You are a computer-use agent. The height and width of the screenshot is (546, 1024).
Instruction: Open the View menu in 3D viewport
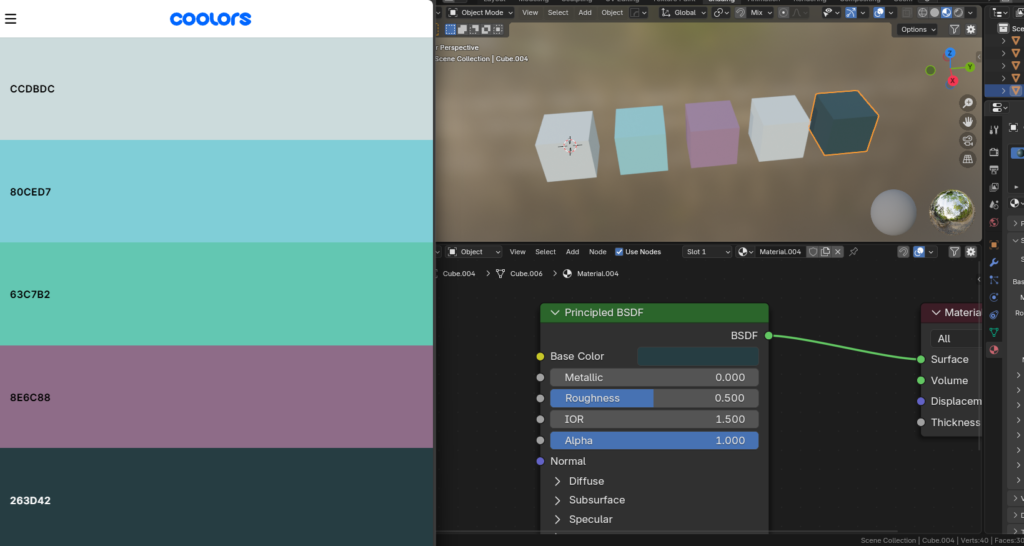(x=530, y=13)
